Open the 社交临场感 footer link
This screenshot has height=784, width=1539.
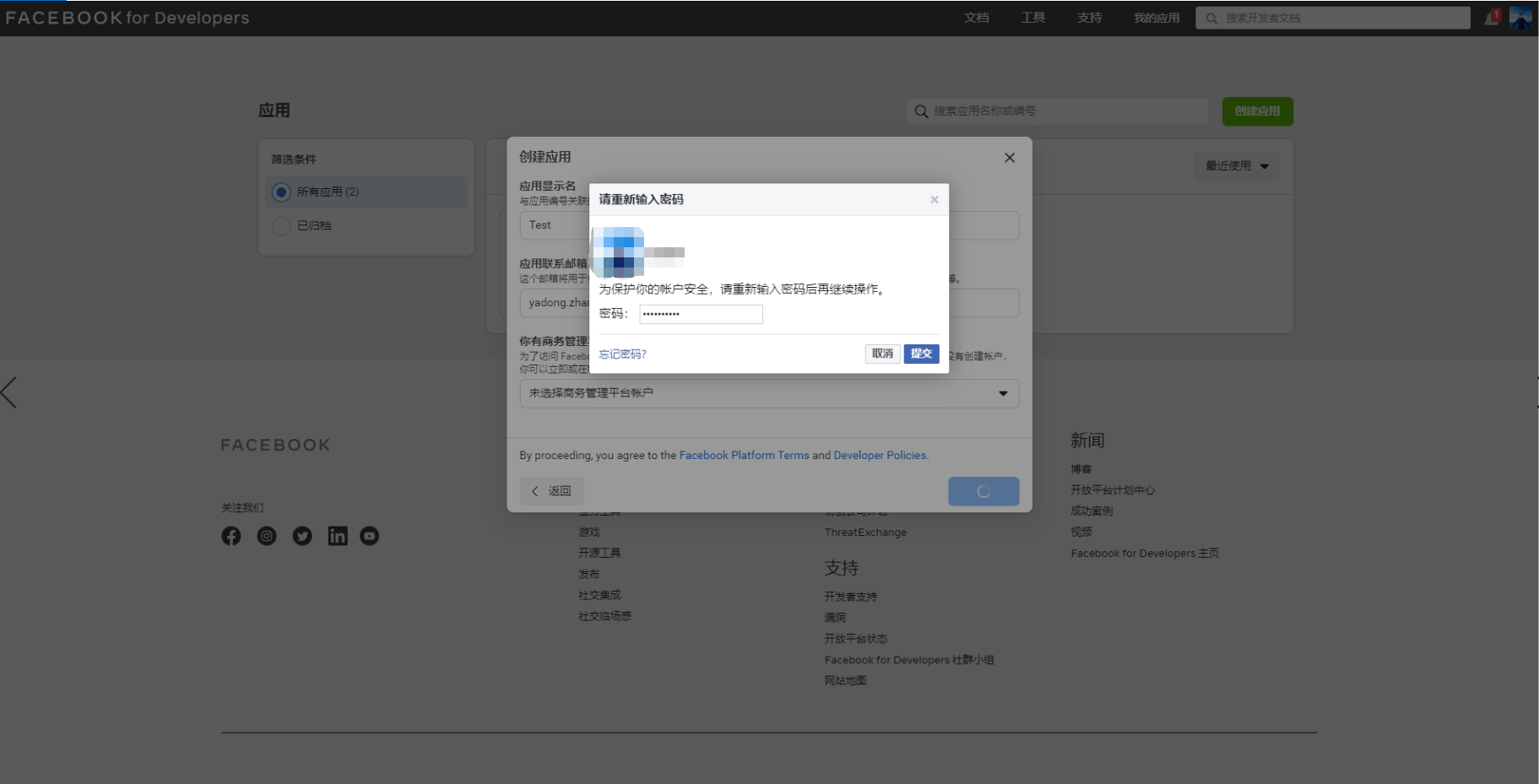(x=604, y=616)
